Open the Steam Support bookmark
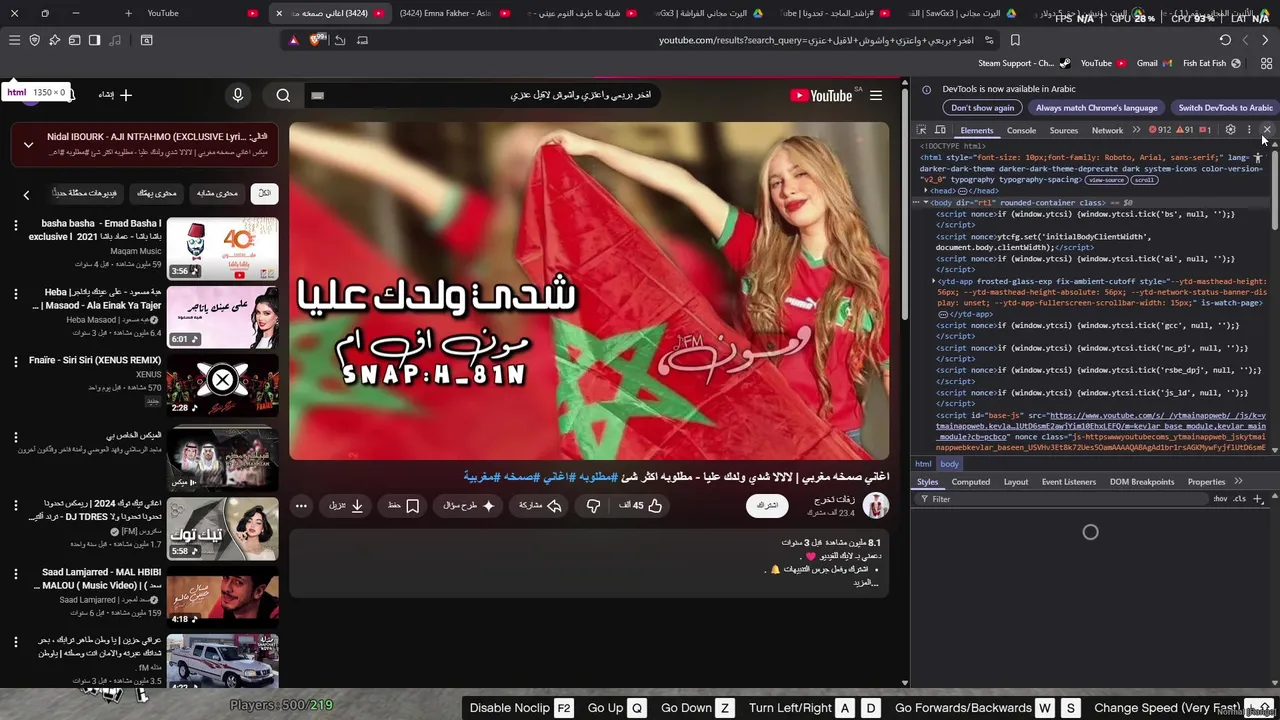1280x720 pixels. 1023,63
